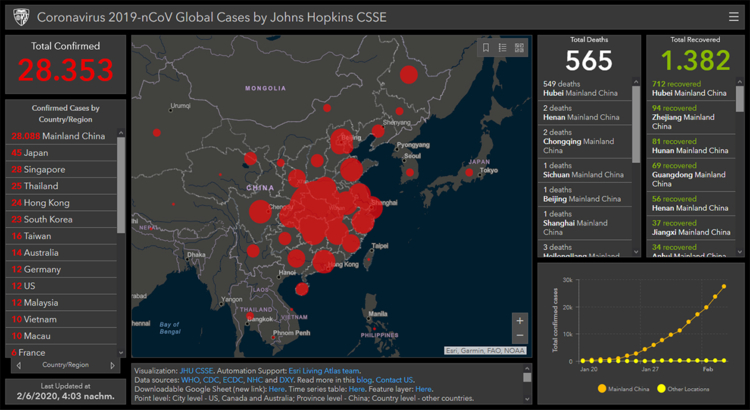Viewport: 750px width, 410px height.
Task: Open the NHC data source link
Action: tap(255, 380)
